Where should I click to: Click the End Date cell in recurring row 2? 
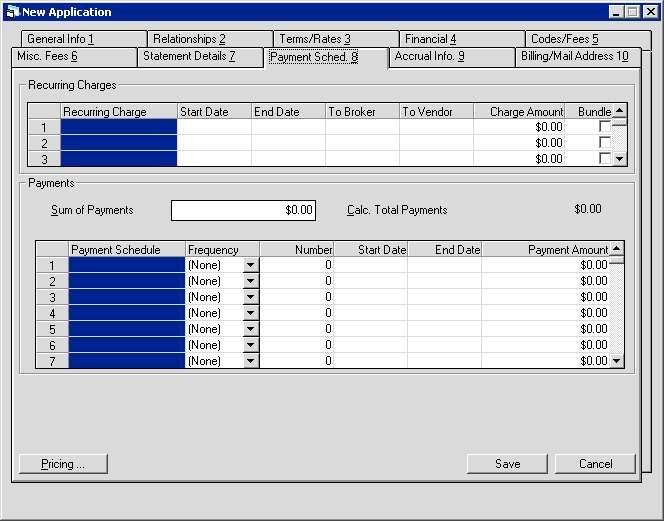click(288, 143)
